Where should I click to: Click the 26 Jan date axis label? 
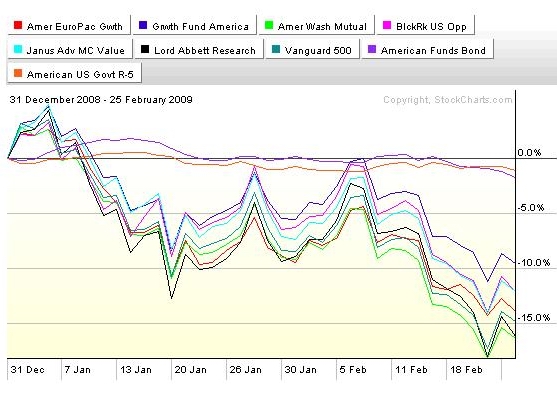(x=245, y=370)
